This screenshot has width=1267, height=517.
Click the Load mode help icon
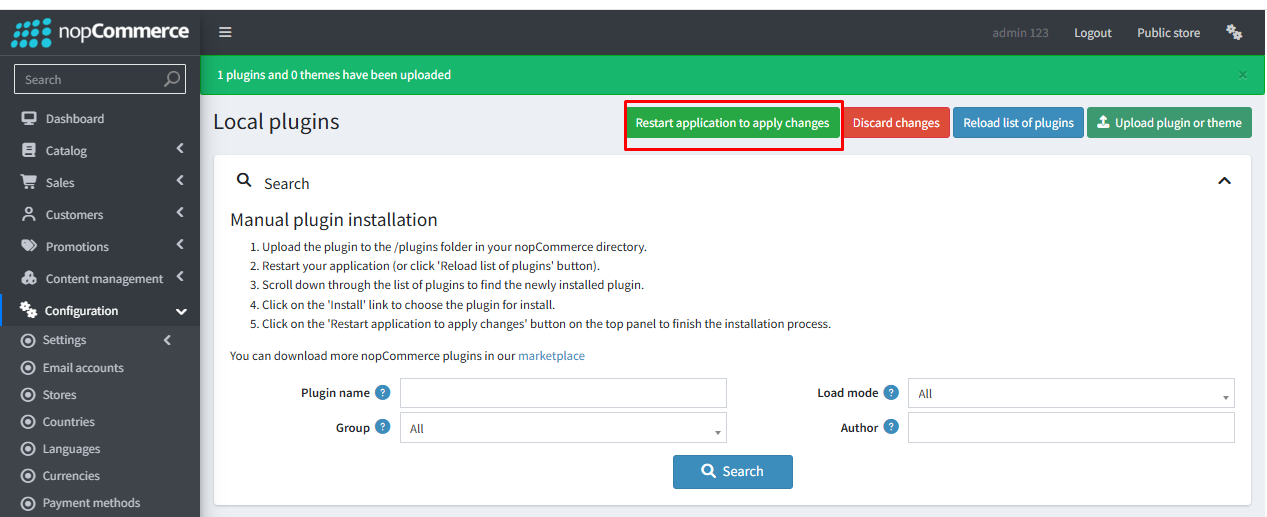(890, 393)
